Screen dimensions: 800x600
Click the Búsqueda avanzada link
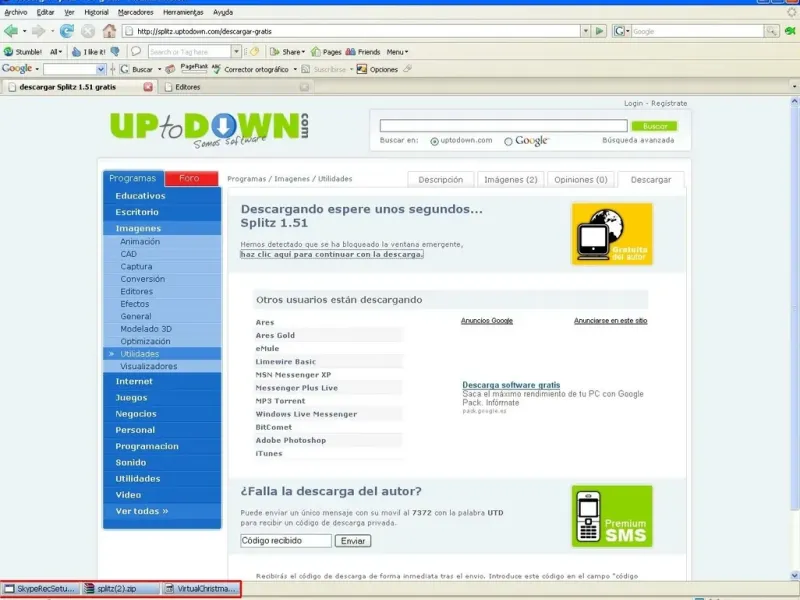(x=638, y=140)
